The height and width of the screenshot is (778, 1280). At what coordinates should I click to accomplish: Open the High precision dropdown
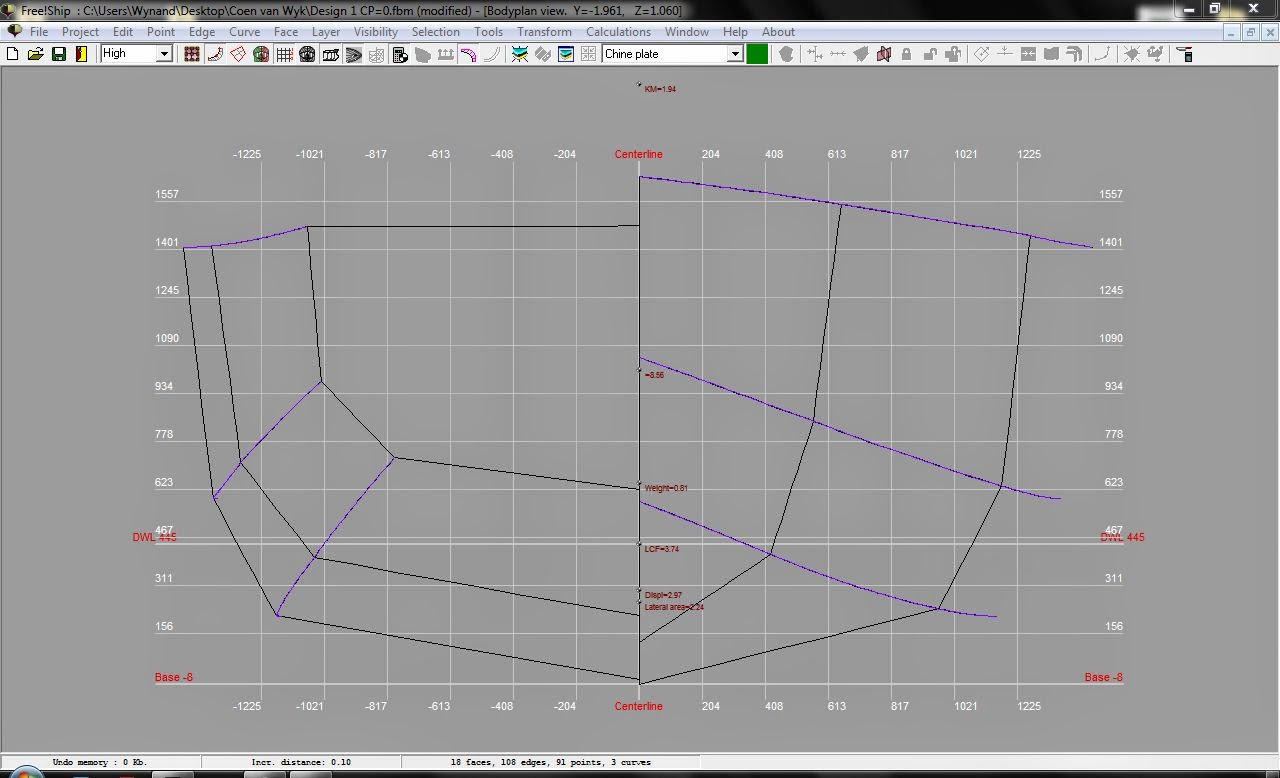click(163, 54)
